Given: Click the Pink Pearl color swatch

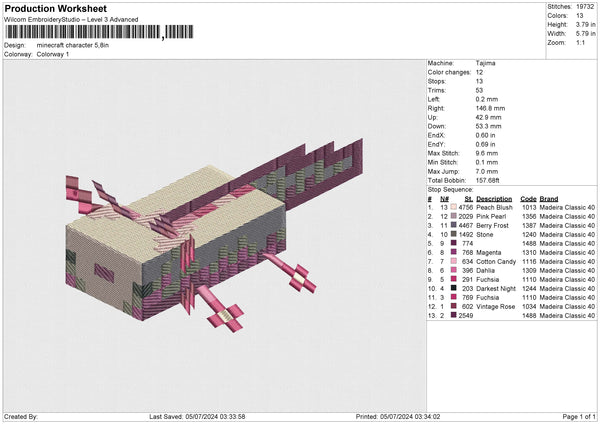Looking at the screenshot, I should [453, 216].
